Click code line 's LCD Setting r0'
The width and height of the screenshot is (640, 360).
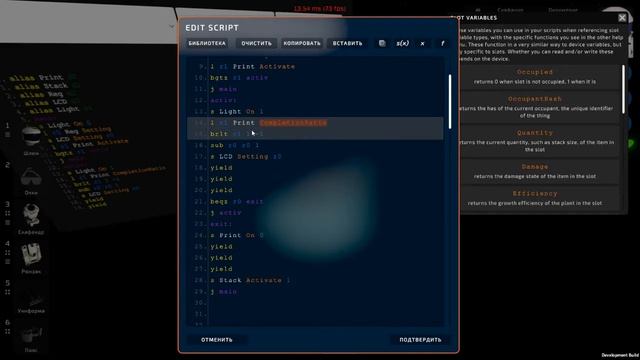click(246, 156)
